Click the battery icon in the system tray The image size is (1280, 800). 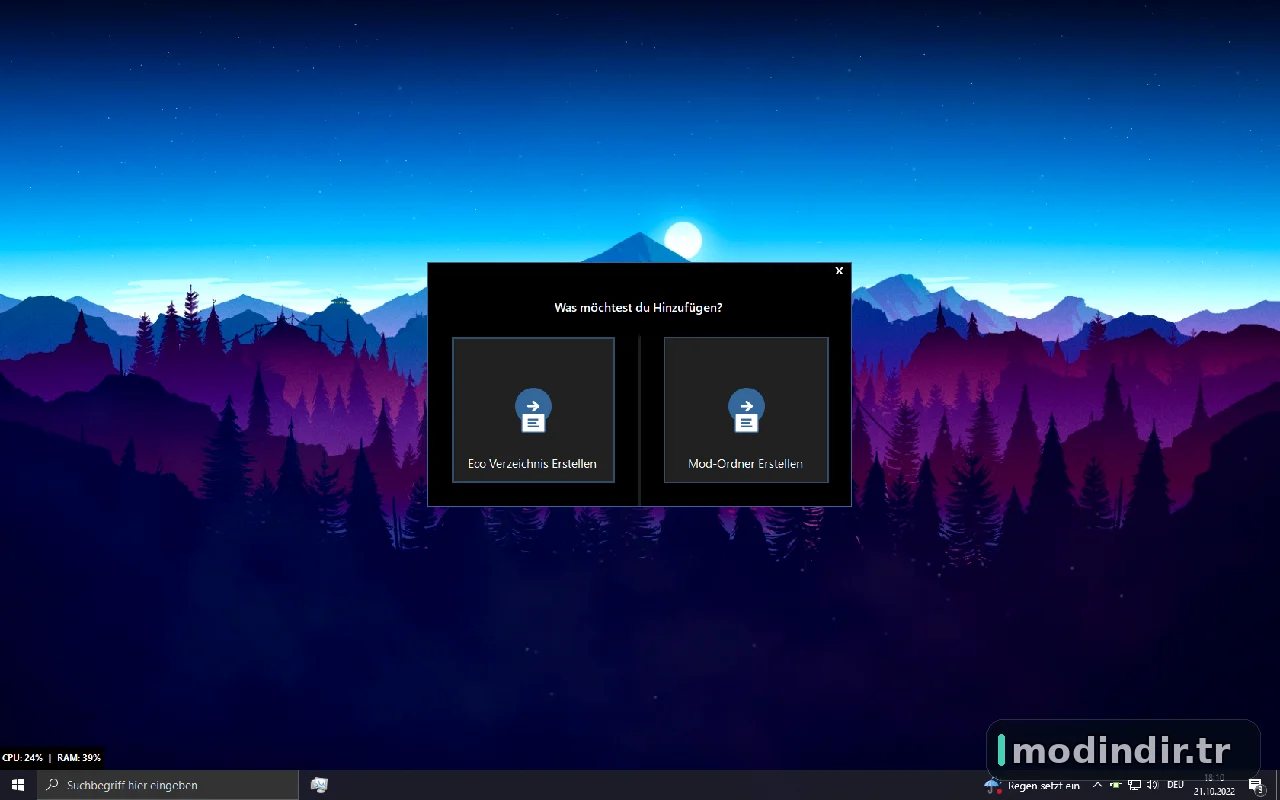pyautogui.click(x=1116, y=785)
